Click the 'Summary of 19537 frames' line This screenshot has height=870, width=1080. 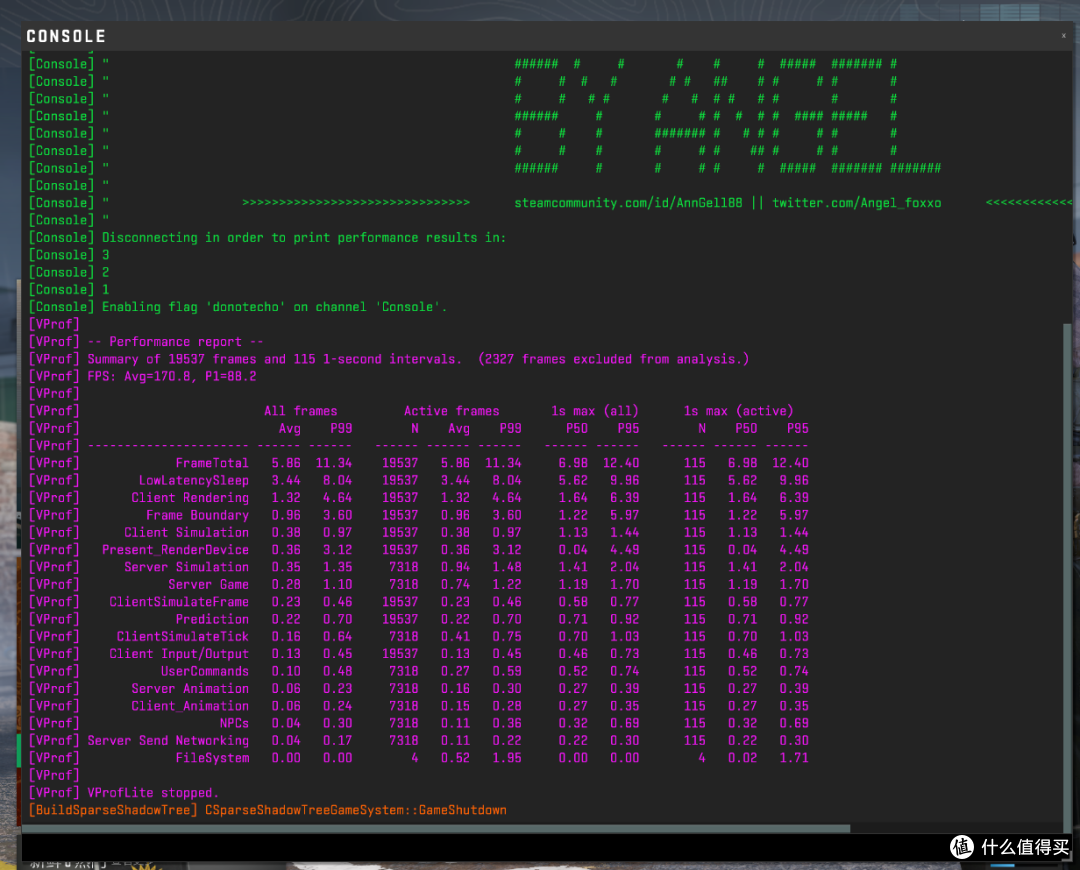point(388,359)
